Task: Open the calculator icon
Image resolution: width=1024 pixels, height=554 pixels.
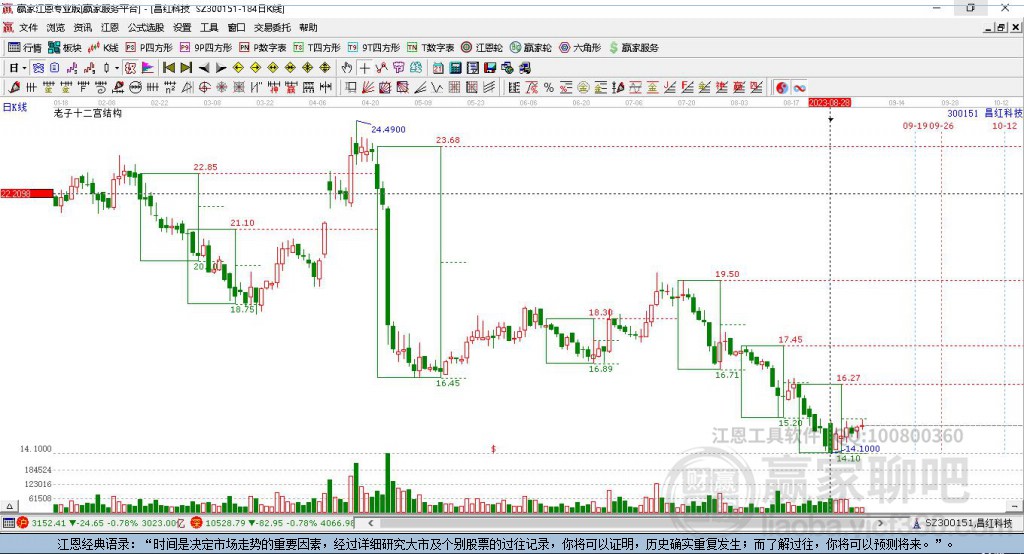Action: point(455,67)
